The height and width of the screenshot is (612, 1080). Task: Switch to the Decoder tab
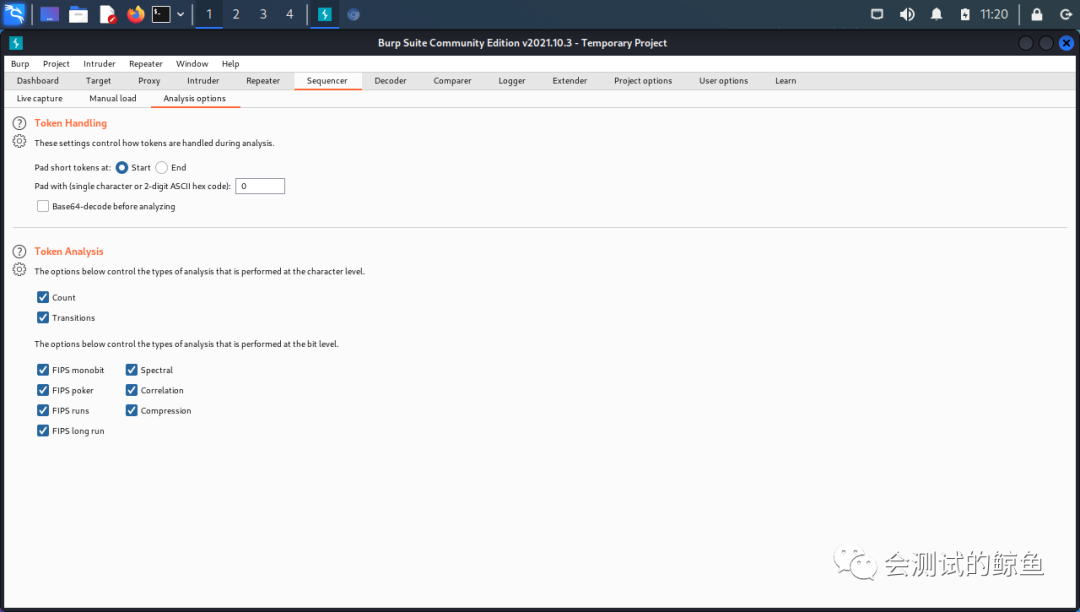[x=391, y=81]
